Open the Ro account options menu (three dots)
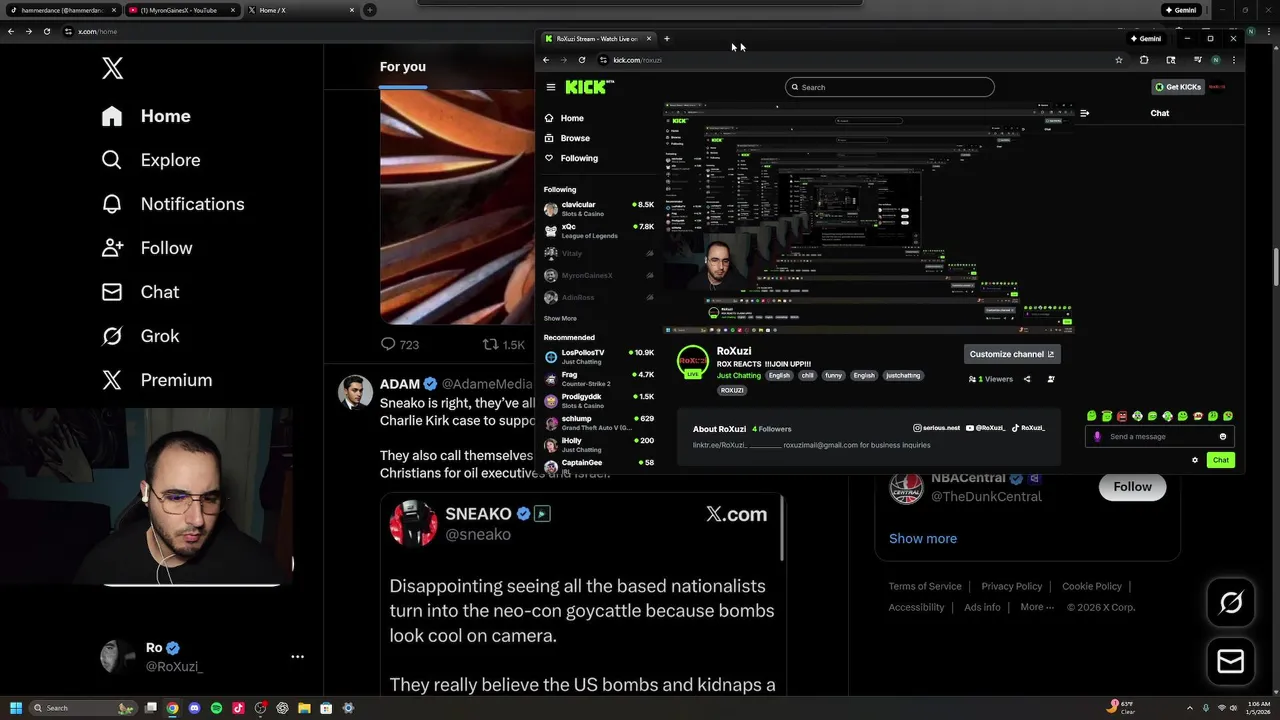The height and width of the screenshot is (720, 1280). tap(297, 657)
